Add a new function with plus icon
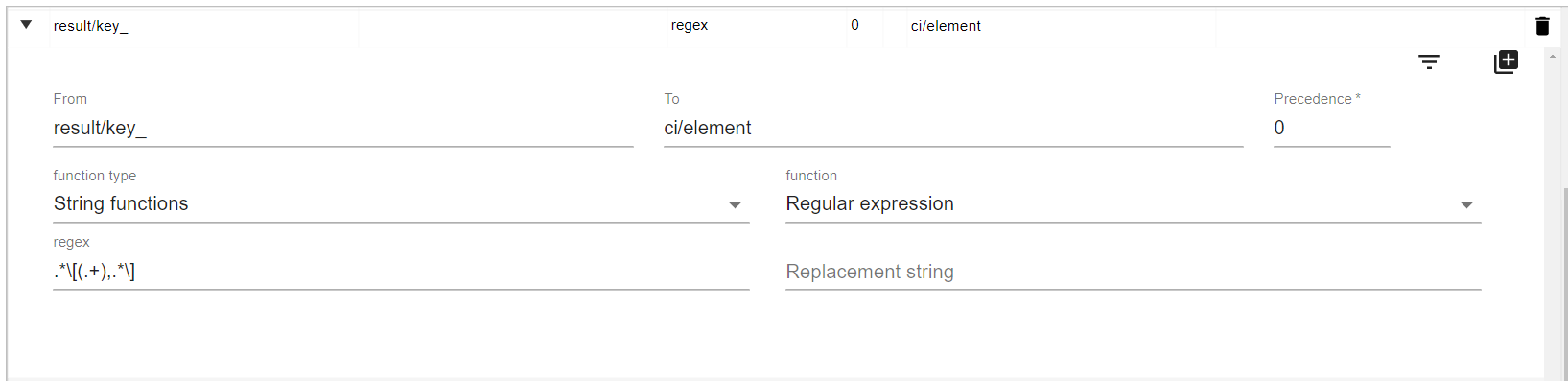 (1506, 62)
